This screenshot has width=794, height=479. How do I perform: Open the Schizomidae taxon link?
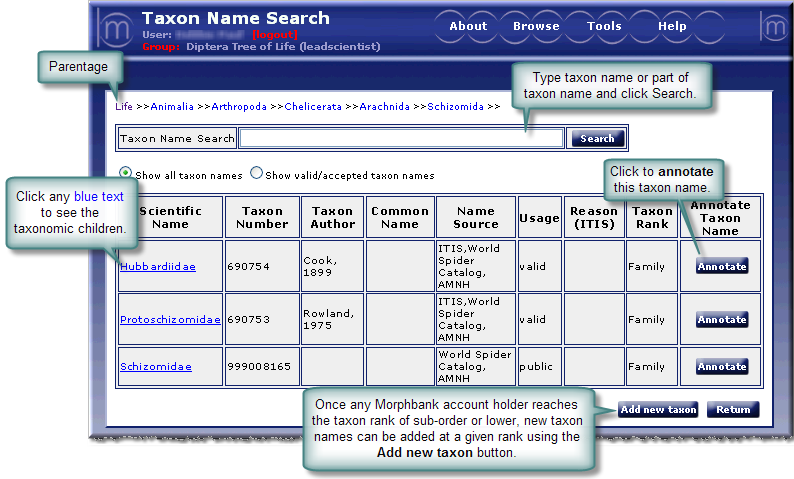[156, 367]
